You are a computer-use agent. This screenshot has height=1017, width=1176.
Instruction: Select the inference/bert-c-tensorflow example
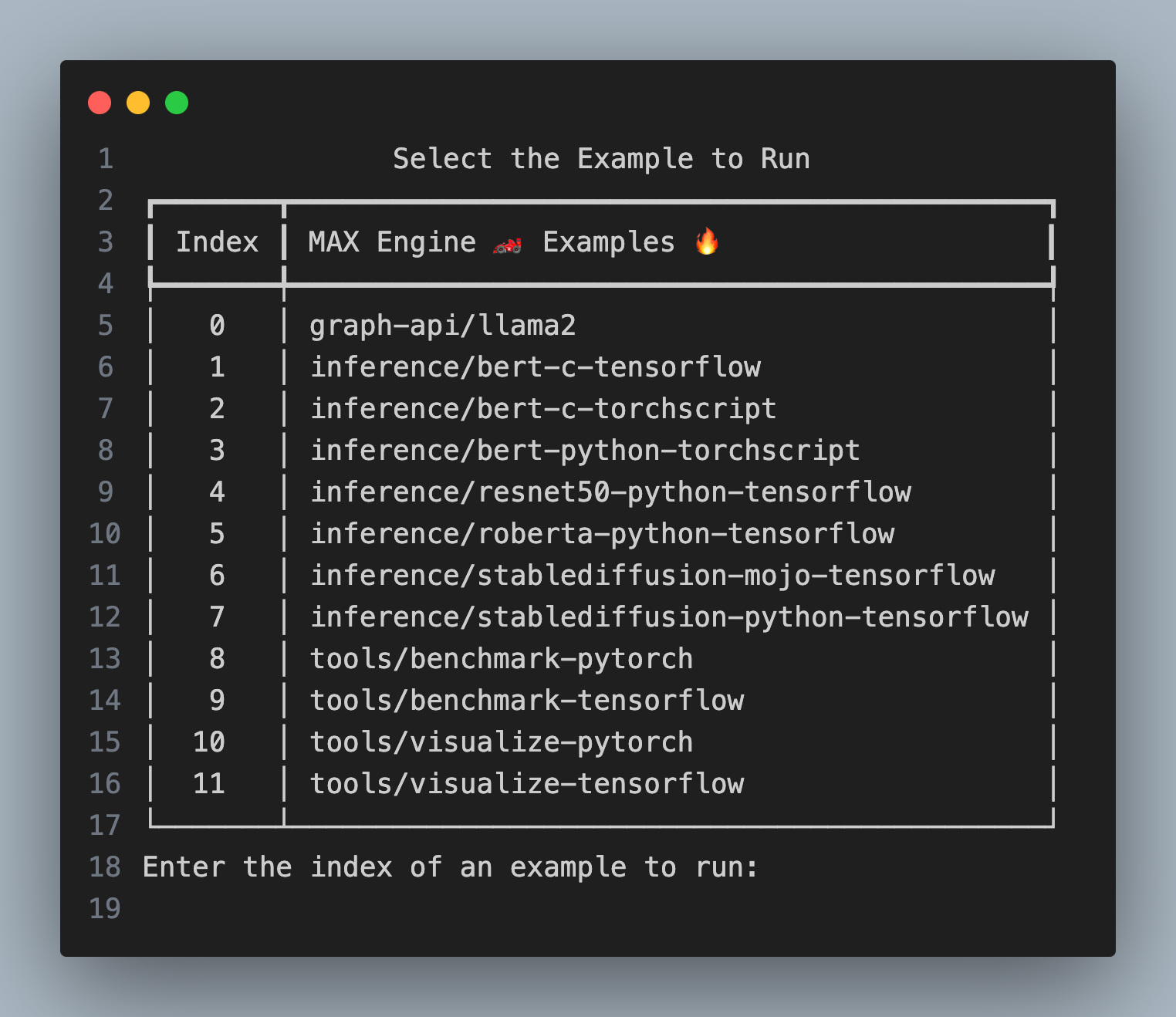(x=536, y=367)
